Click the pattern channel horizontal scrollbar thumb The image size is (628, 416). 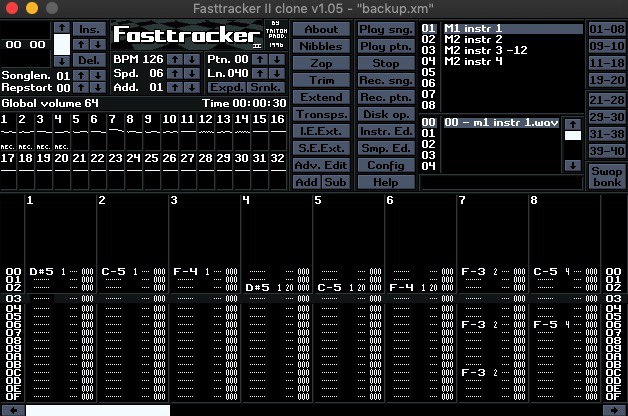pyautogui.click(x=98, y=410)
